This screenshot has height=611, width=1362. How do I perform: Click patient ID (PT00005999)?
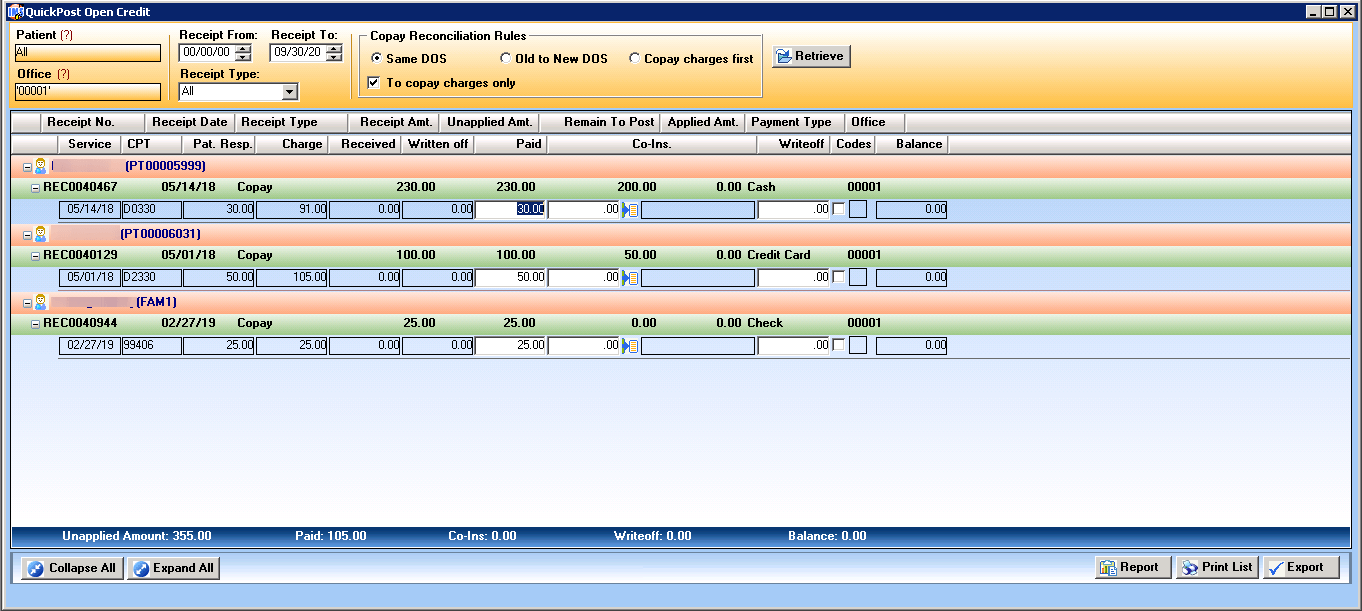pyautogui.click(x=166, y=166)
